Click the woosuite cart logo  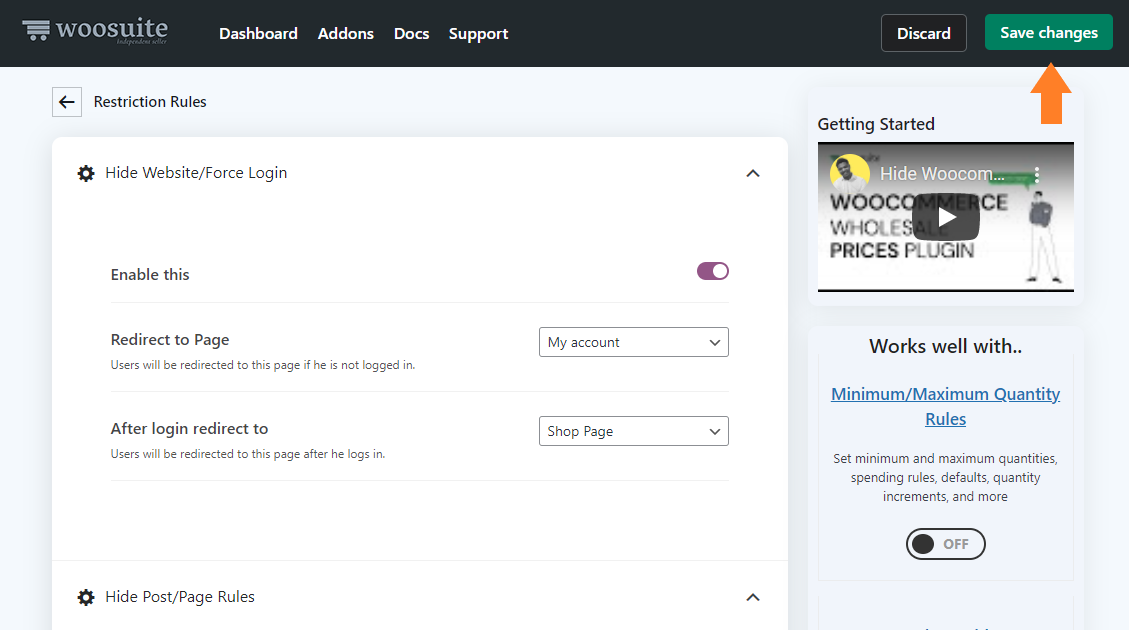[x=94, y=30]
